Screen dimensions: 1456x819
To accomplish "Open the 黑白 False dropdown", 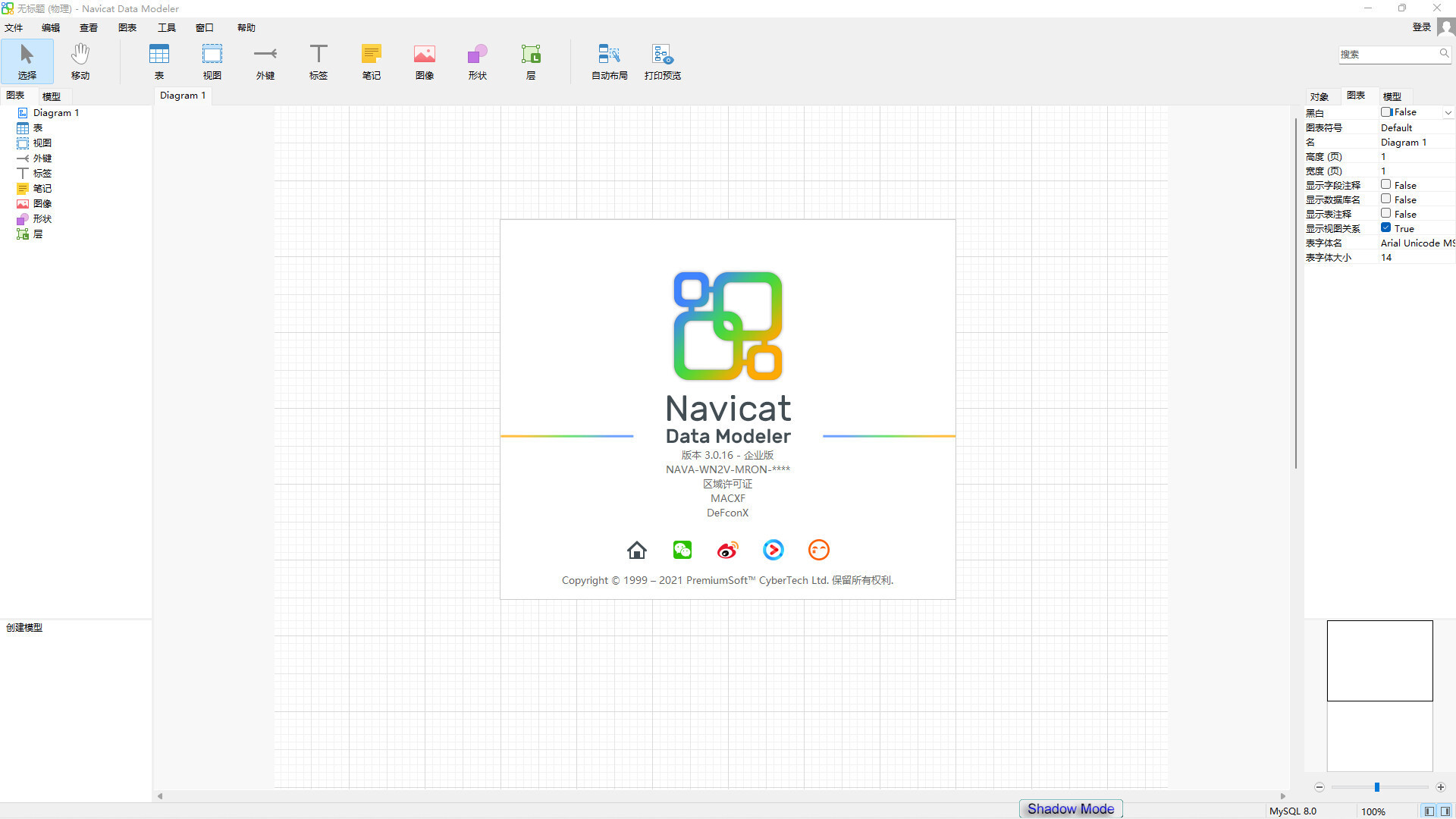I will pos(1447,111).
